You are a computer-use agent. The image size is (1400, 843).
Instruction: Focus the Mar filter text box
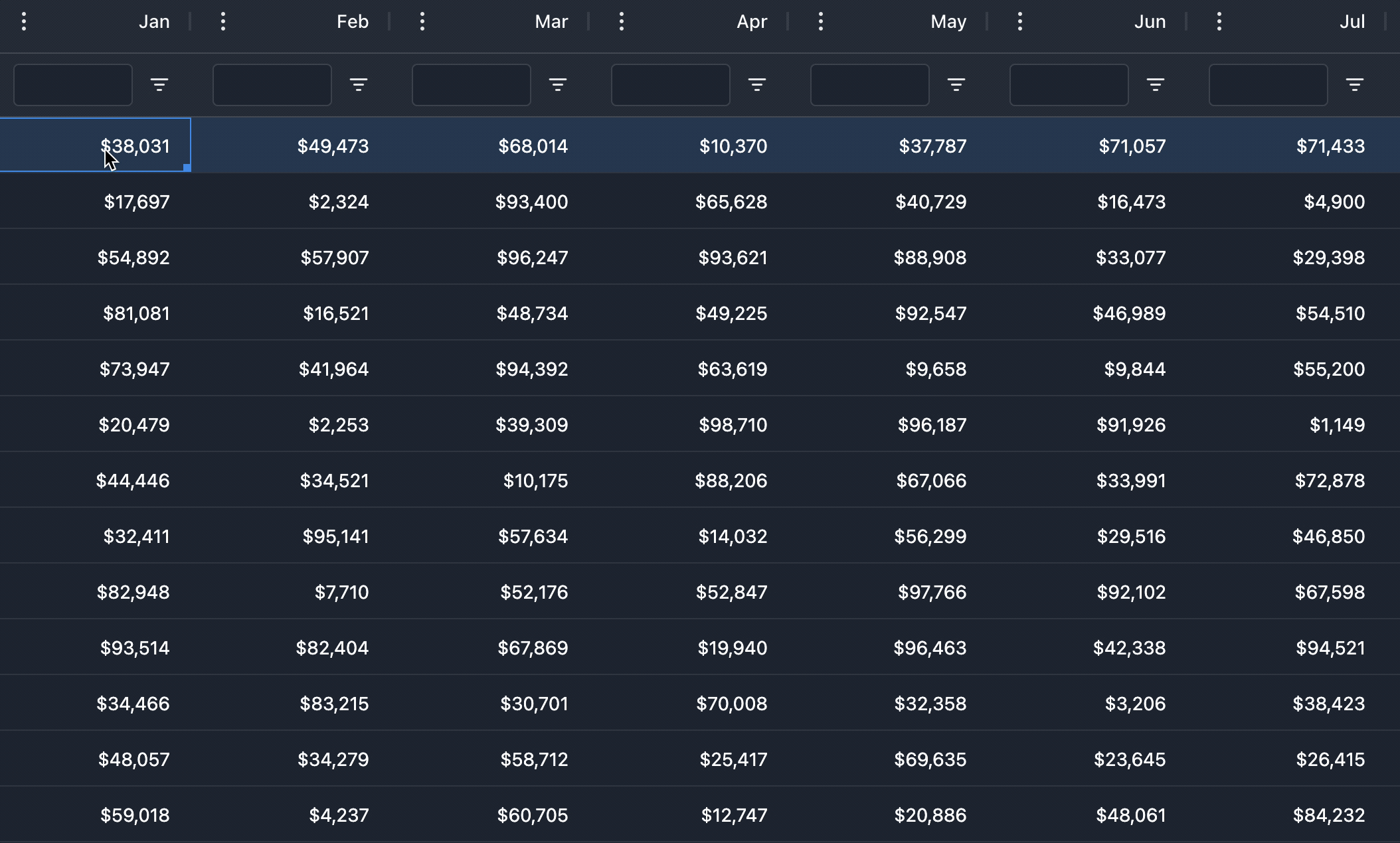(x=472, y=85)
